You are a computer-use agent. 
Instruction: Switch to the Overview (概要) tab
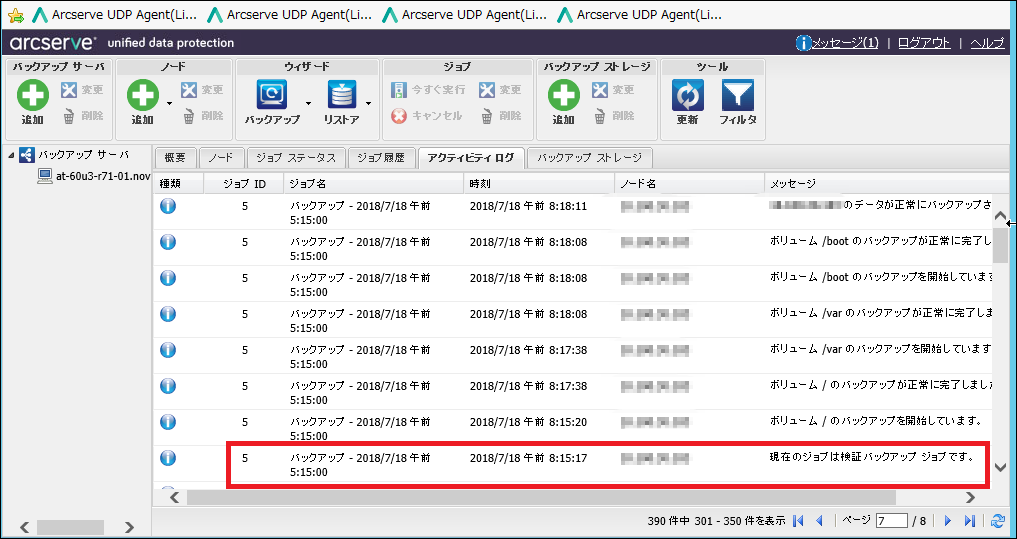(x=175, y=158)
